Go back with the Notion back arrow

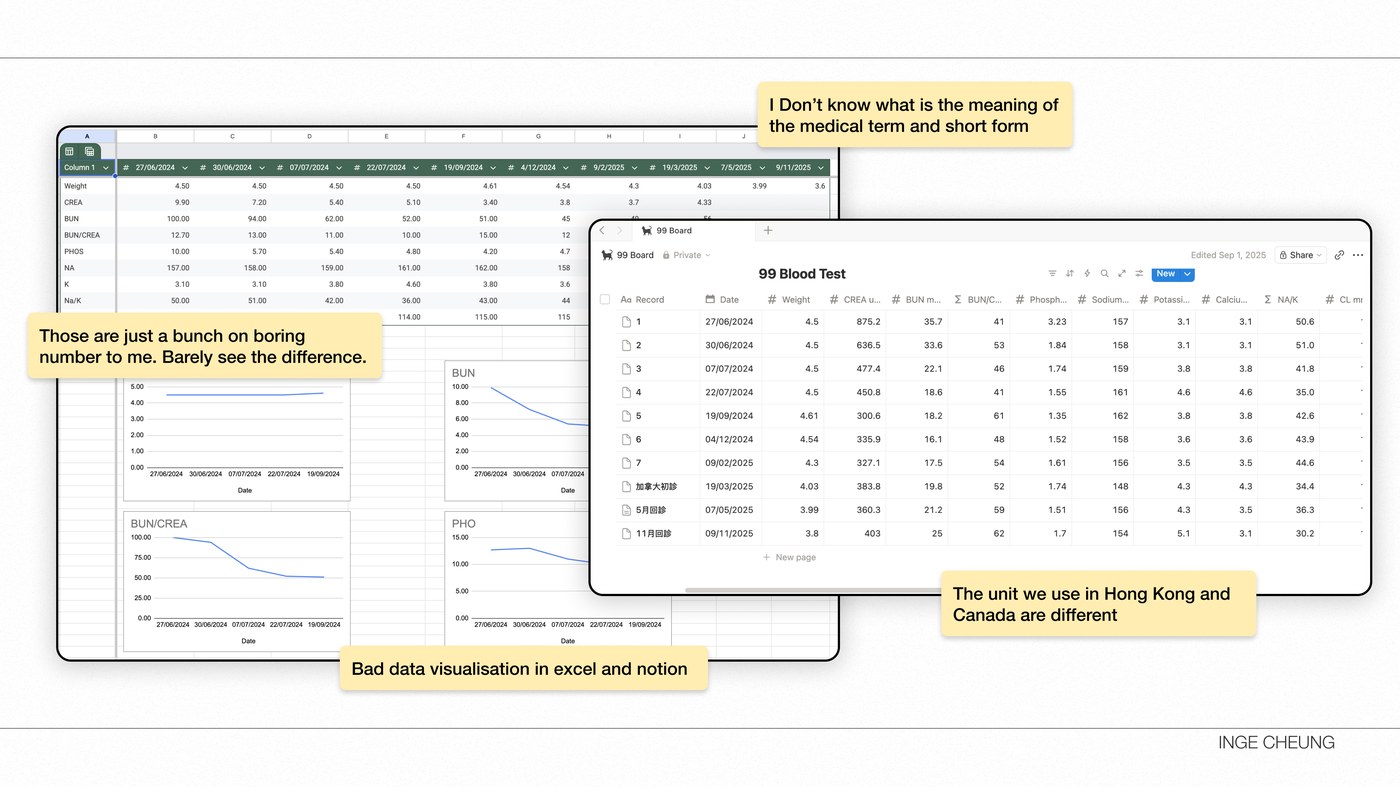click(x=602, y=231)
